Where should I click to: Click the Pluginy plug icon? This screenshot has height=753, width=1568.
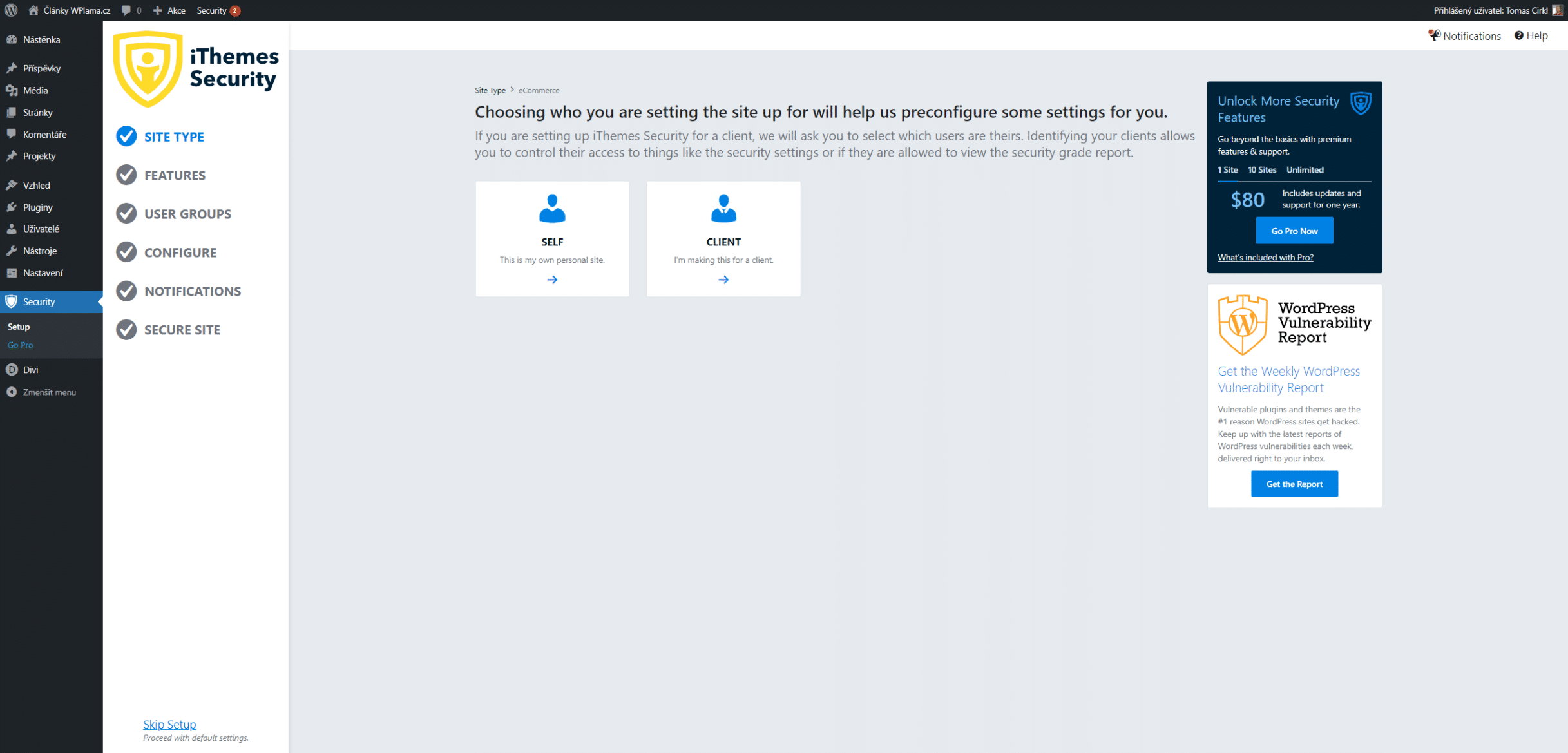12,207
